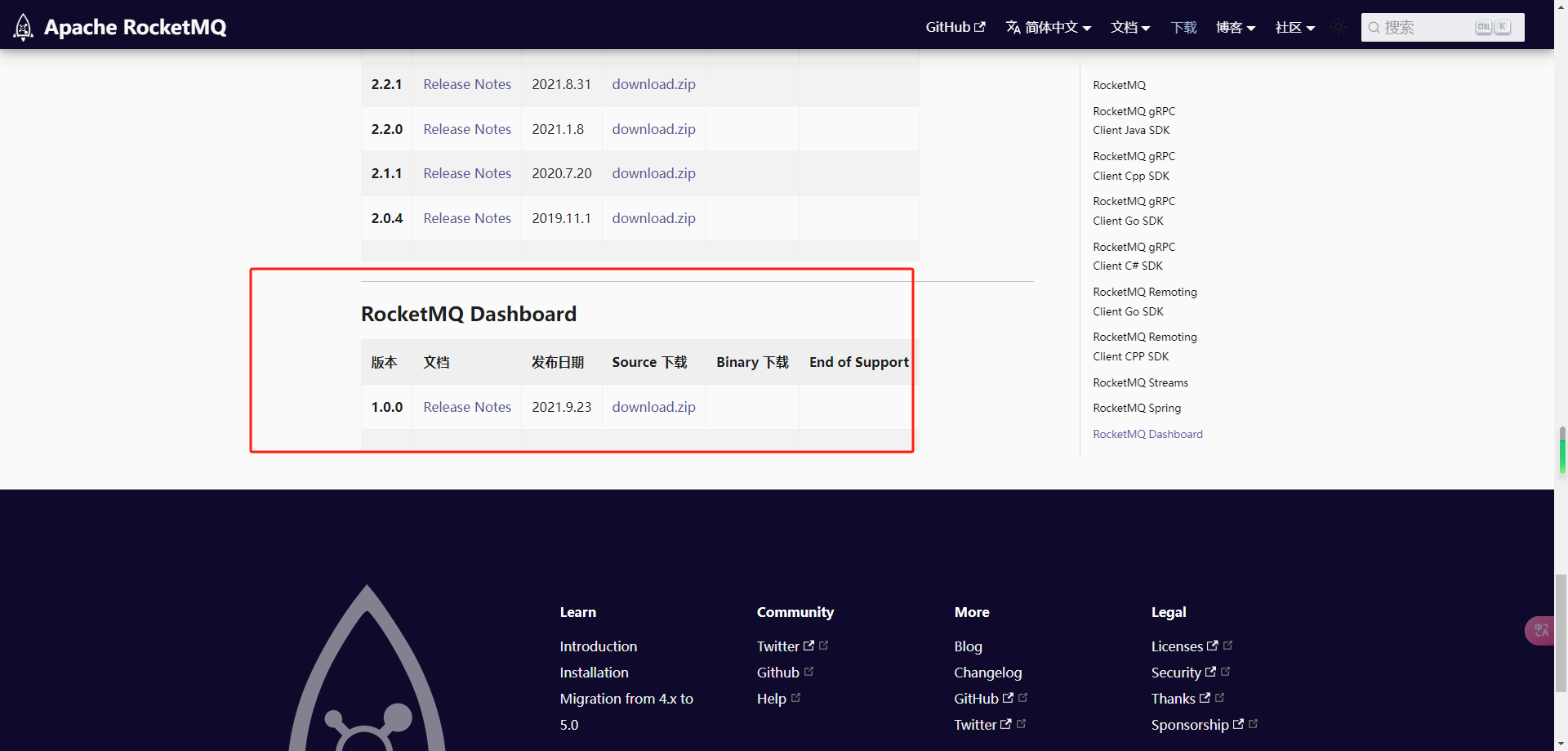Image resolution: width=1568 pixels, height=751 pixels.
Task: Jump to RocketMQ Dashboard in contents
Action: point(1147,434)
